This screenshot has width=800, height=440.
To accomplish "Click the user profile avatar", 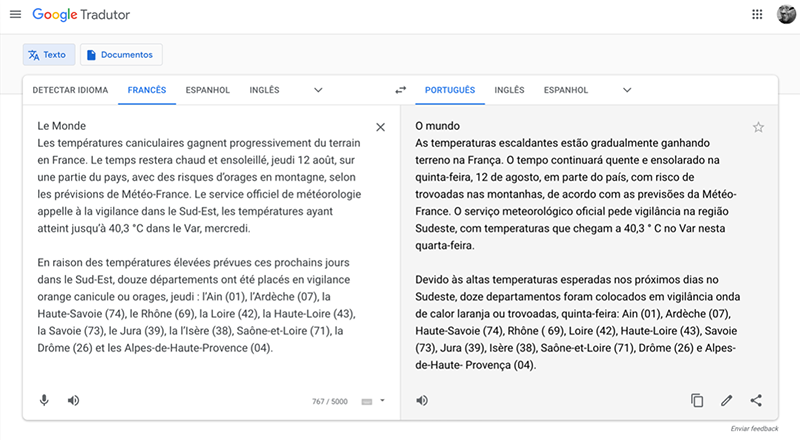I will tap(786, 16).
